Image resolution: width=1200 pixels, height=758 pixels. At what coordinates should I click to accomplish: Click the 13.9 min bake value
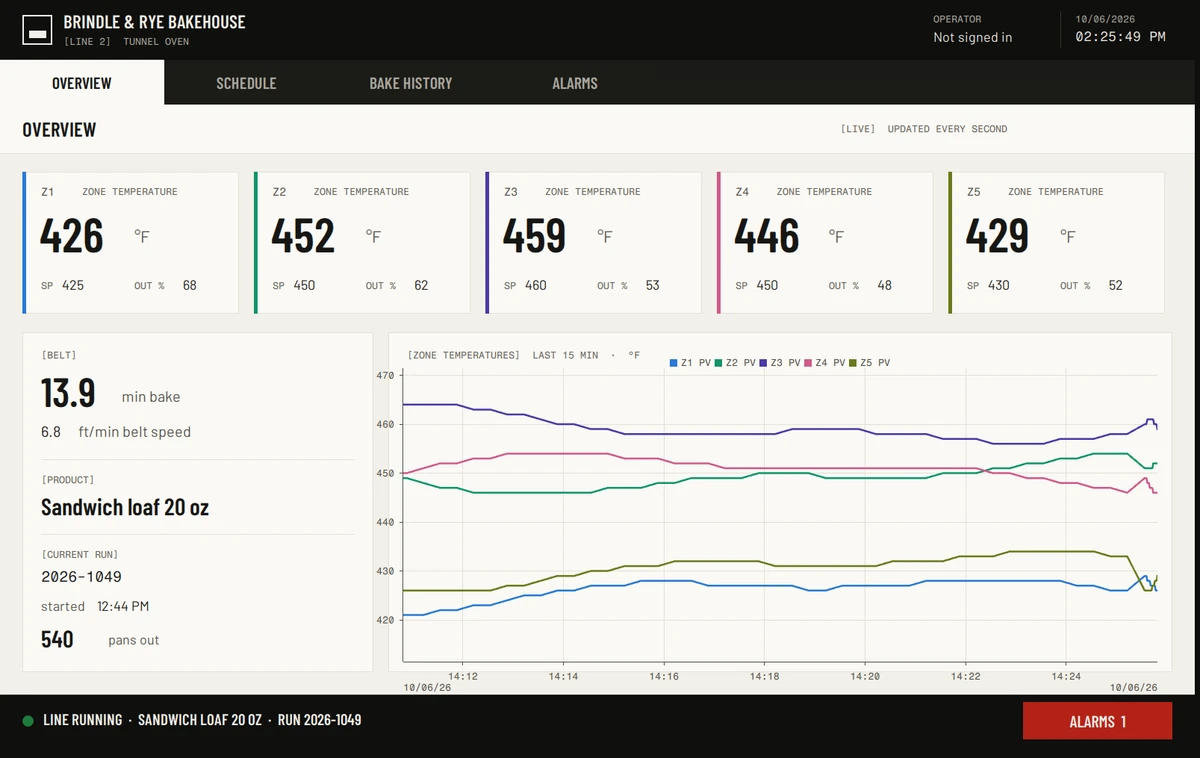[x=68, y=393]
